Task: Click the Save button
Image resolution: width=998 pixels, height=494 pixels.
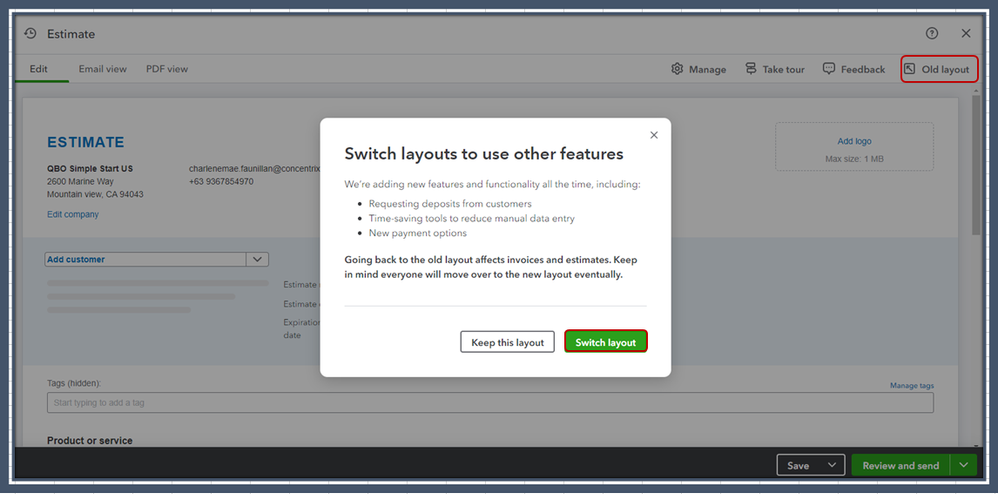Action: coord(798,465)
